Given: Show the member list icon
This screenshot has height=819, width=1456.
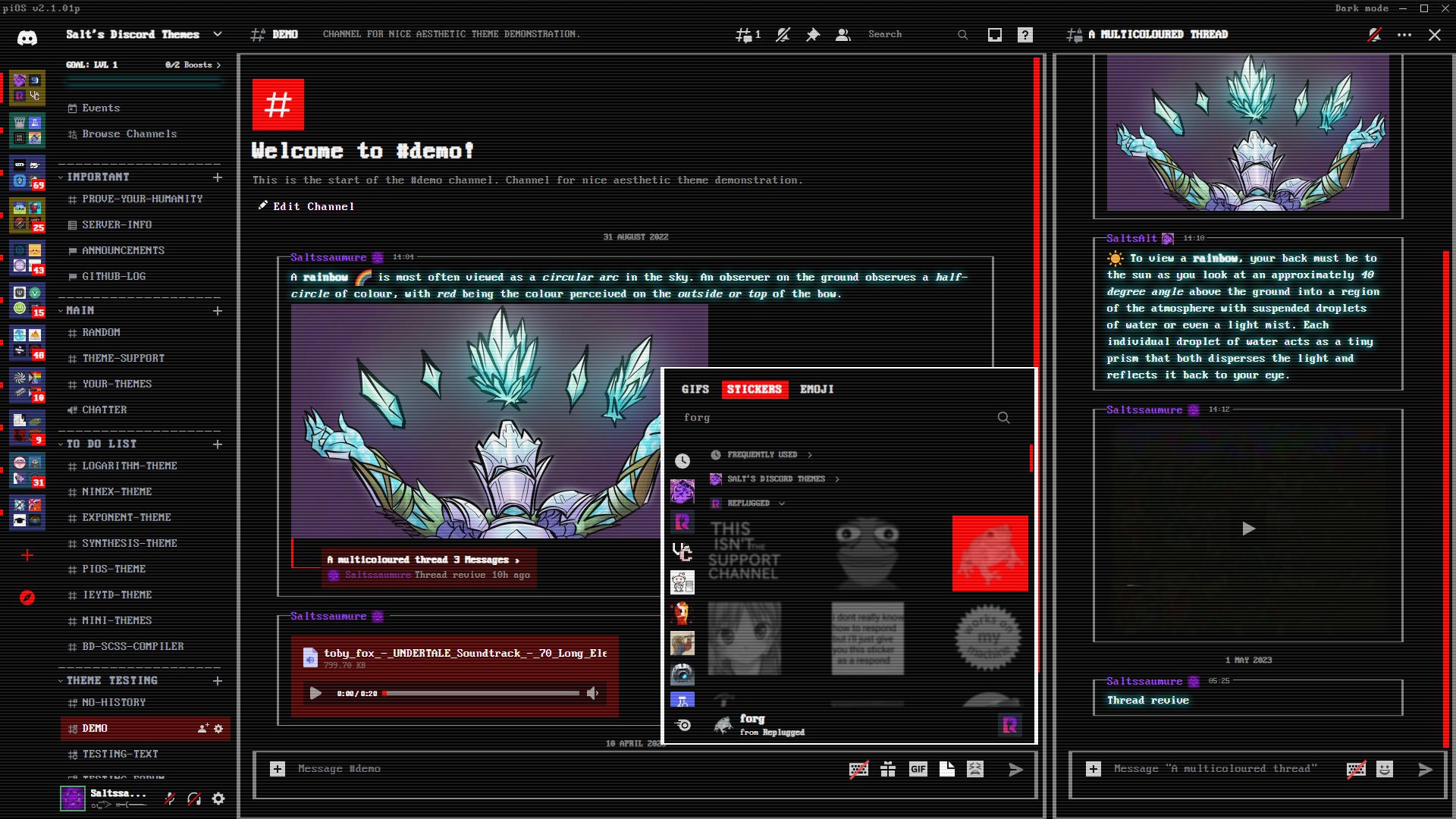Looking at the screenshot, I should (843, 35).
